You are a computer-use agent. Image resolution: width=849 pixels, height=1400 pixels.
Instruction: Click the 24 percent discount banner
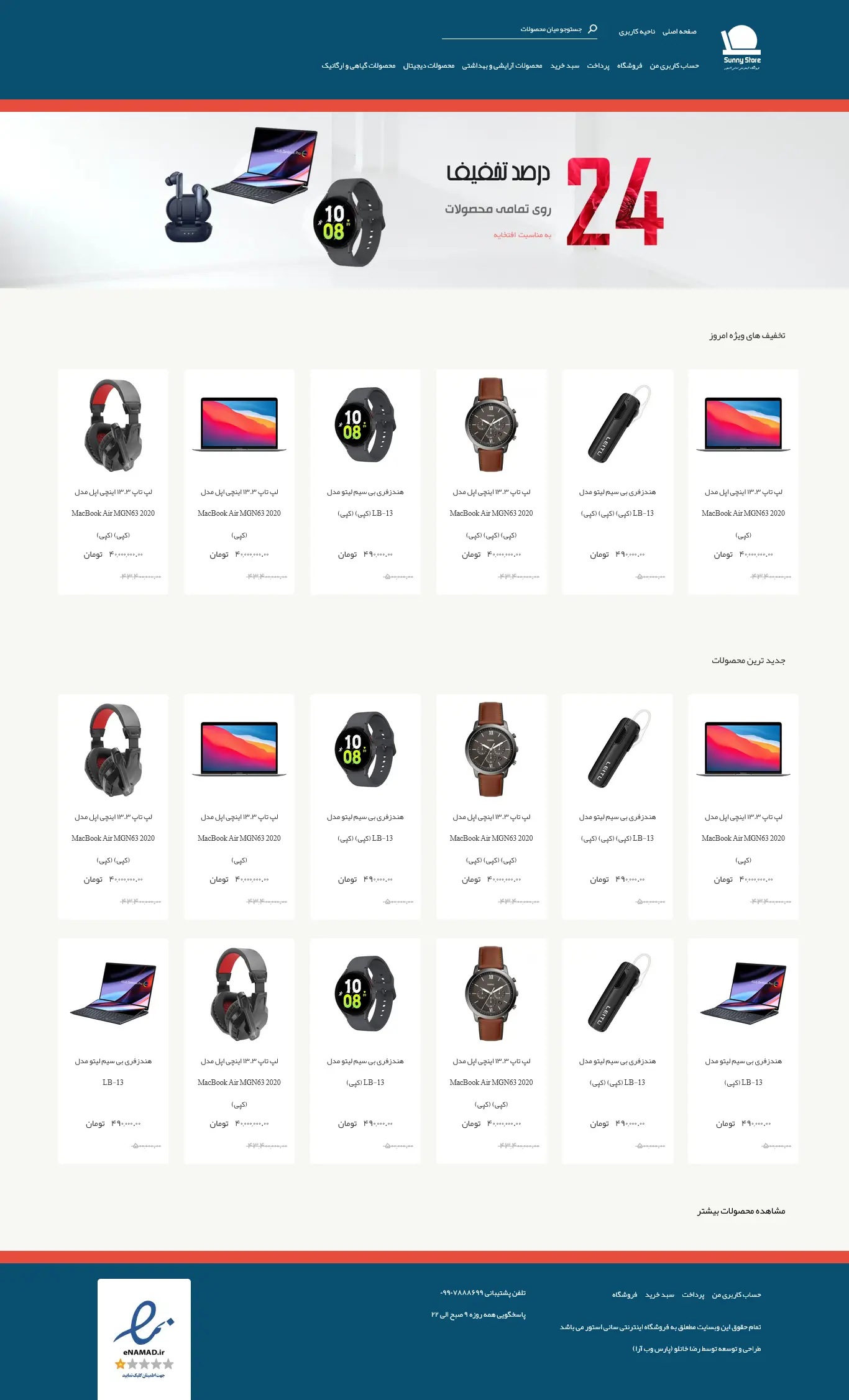click(424, 200)
